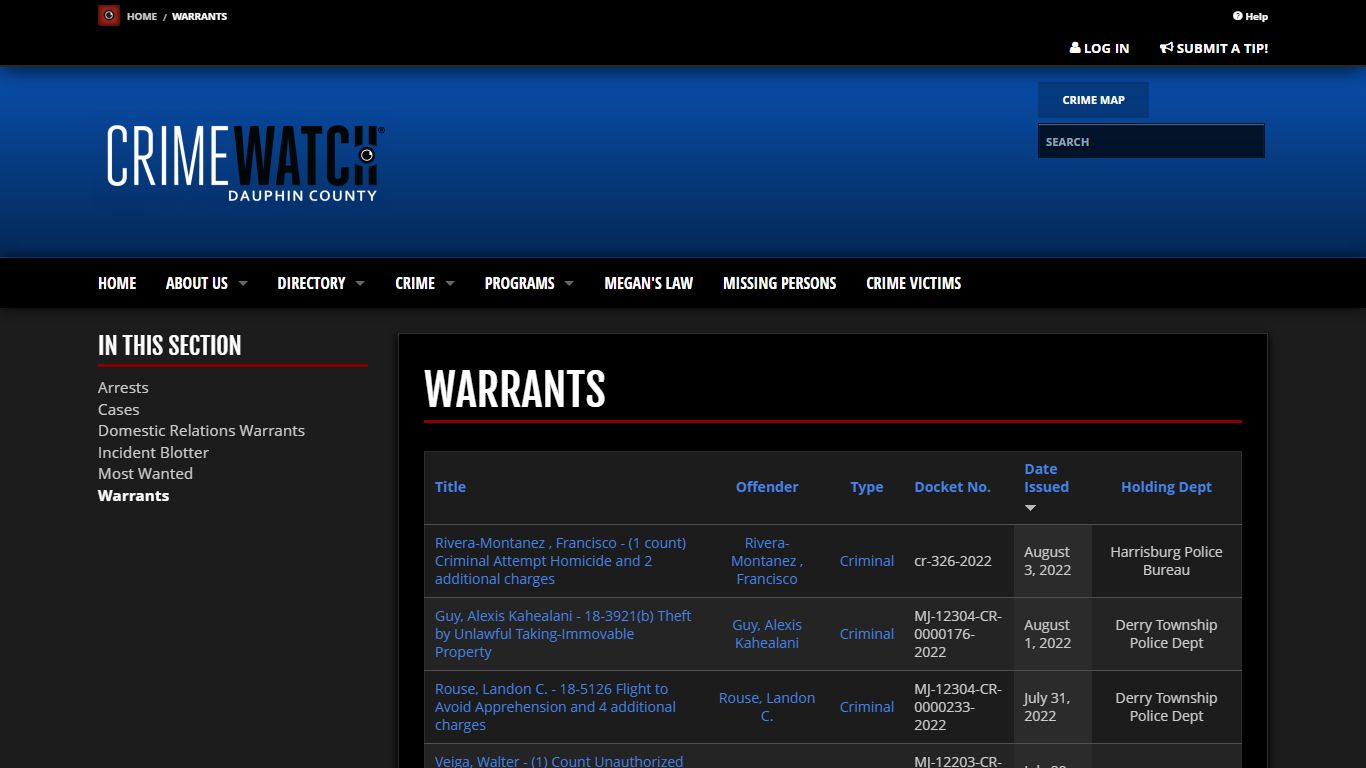The height and width of the screenshot is (768, 1366).
Task: Select docket MJ-12304-CR-0000233-2022
Action: (958, 707)
